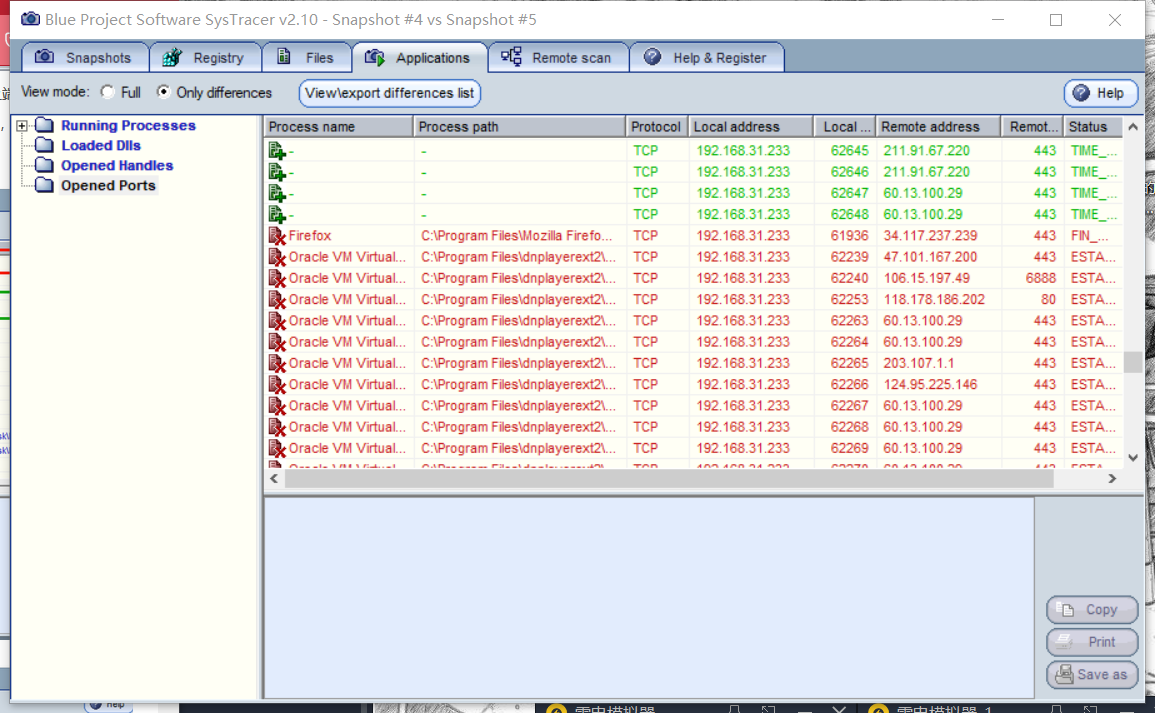
Task: Click removed icon on port 62265 row
Action: (277, 364)
